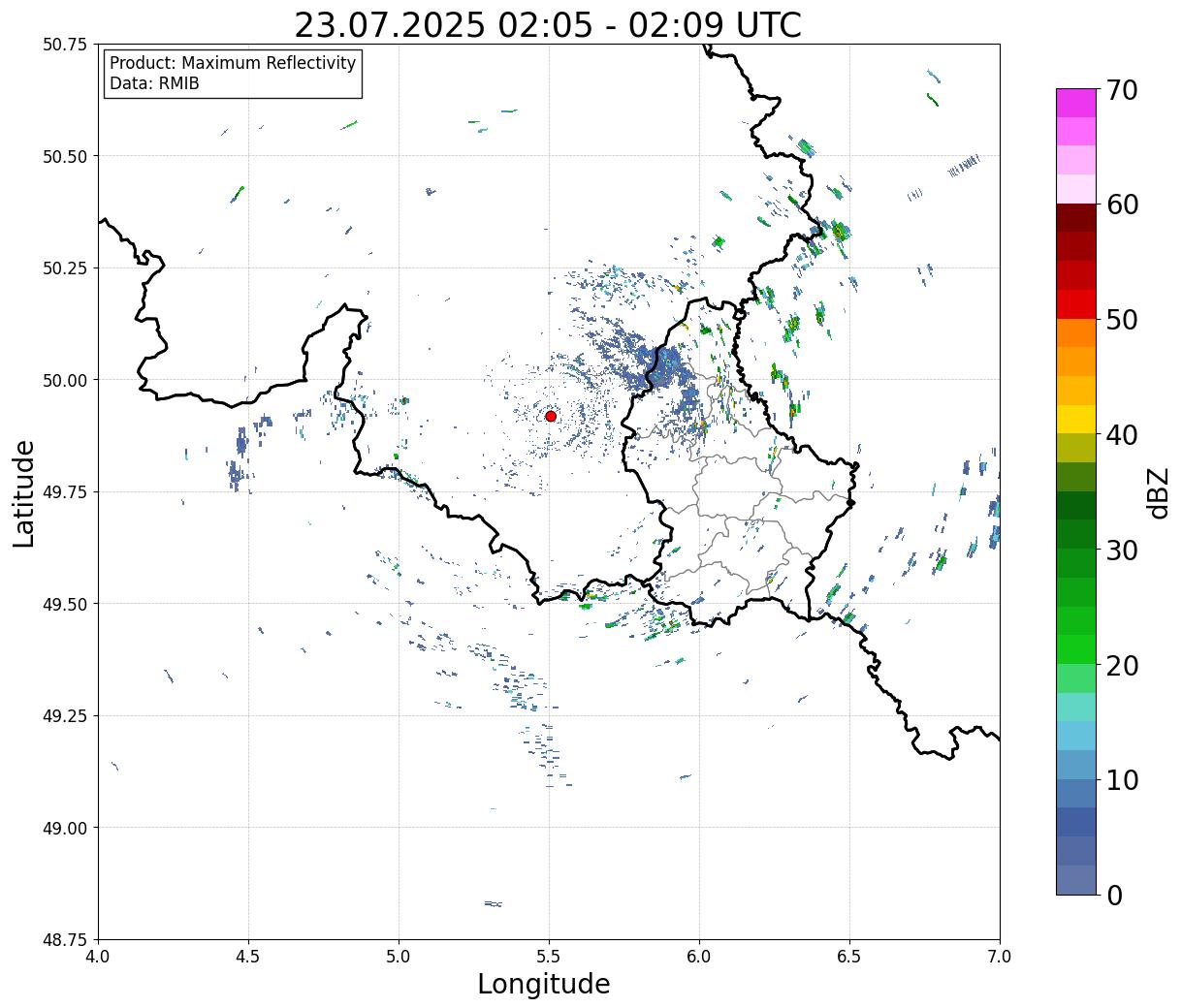Click colorbar tick label 10
Image resolution: width=1182 pixels, height=1008 pixels.
(x=1122, y=780)
